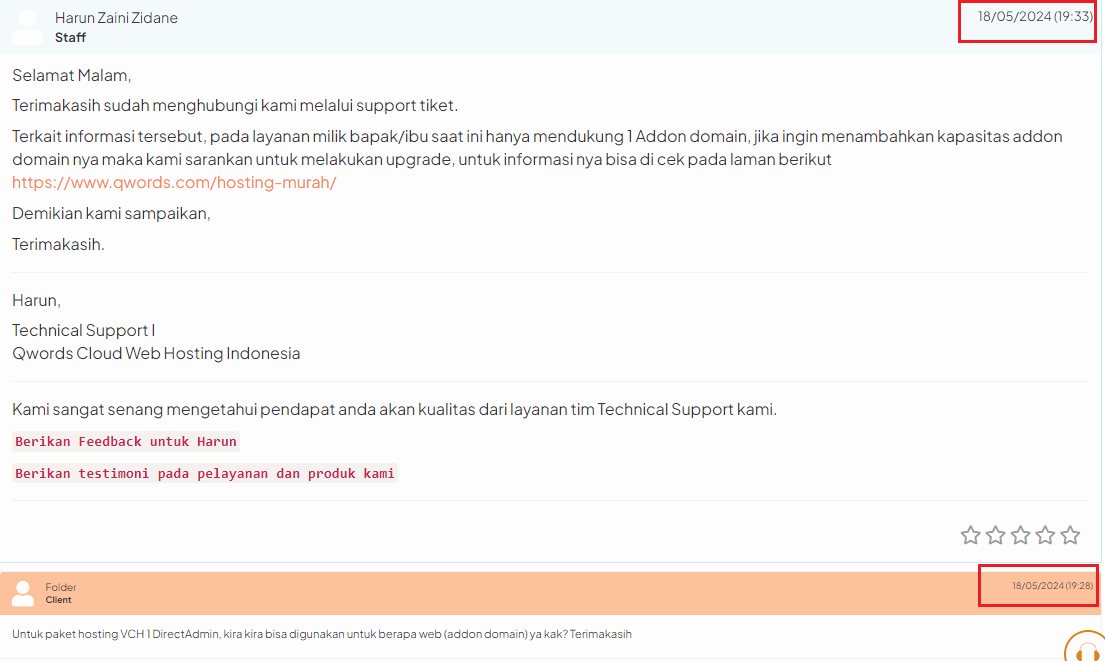
Task: Select the second rating star
Action: 995,535
